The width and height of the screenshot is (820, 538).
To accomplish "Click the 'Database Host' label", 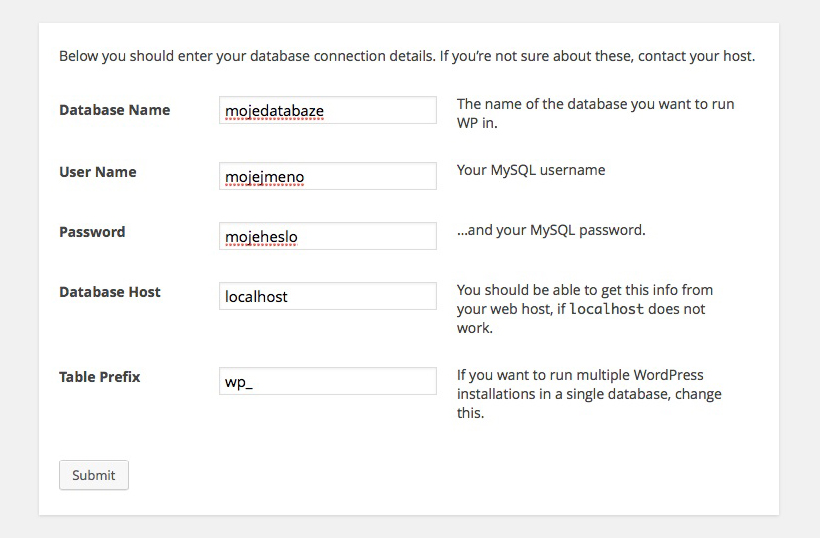I will pyautogui.click(x=110, y=292).
